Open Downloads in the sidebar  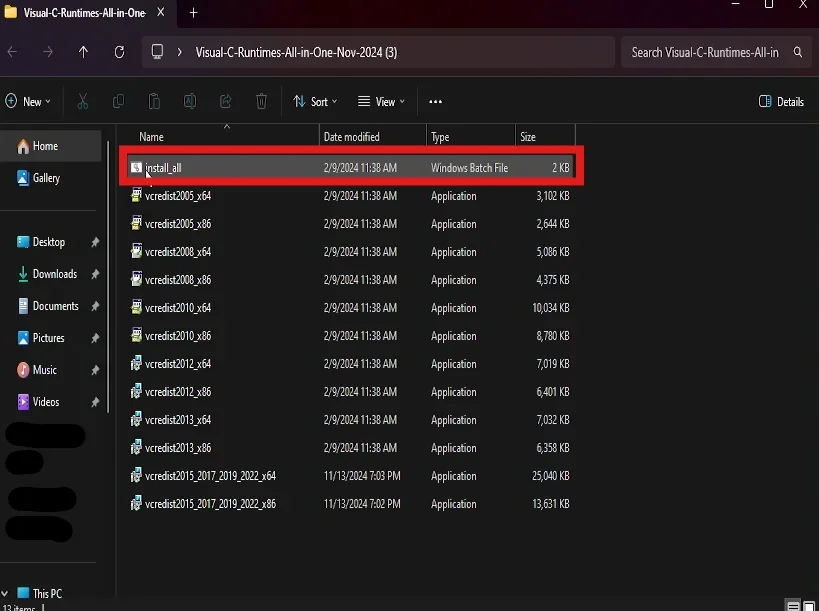54,274
